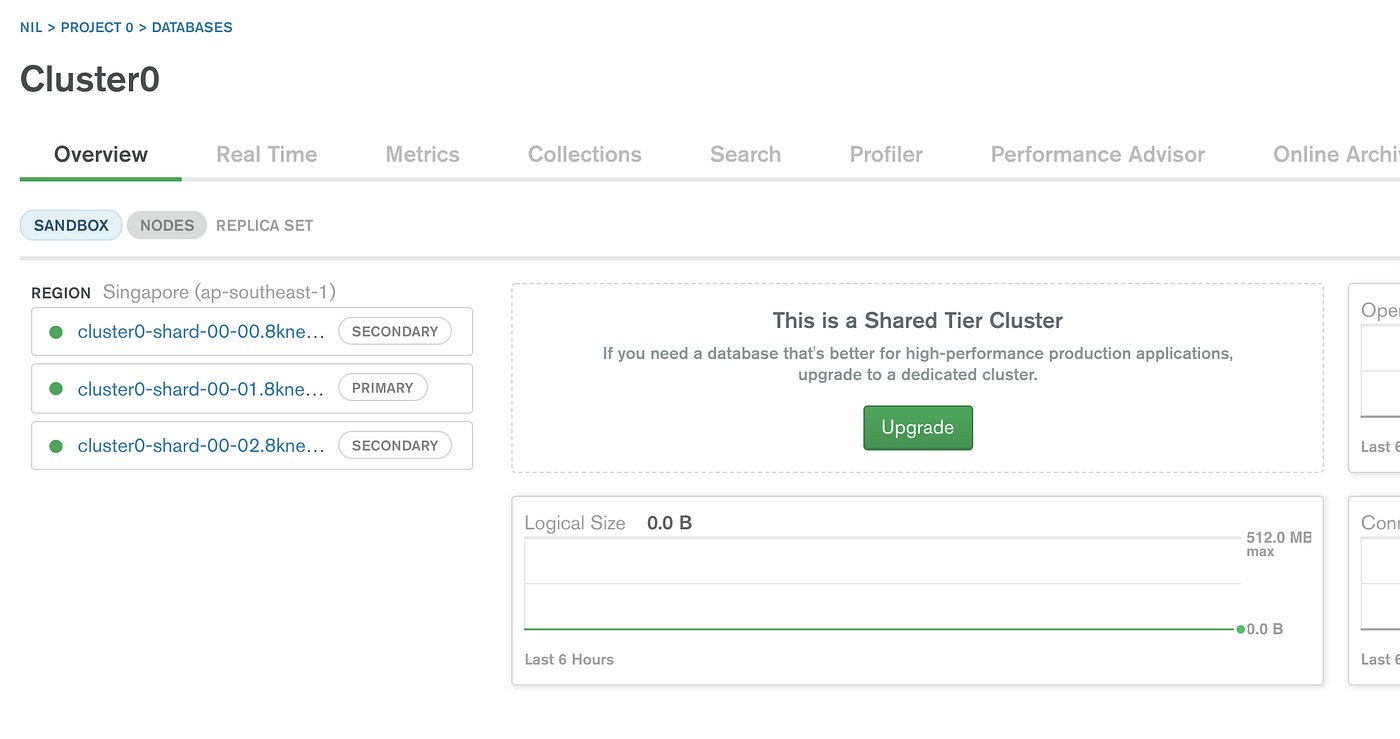The width and height of the screenshot is (1400, 739).
Task: Open the cluster0-shard-00-01 primary node details
Action: (x=200, y=388)
